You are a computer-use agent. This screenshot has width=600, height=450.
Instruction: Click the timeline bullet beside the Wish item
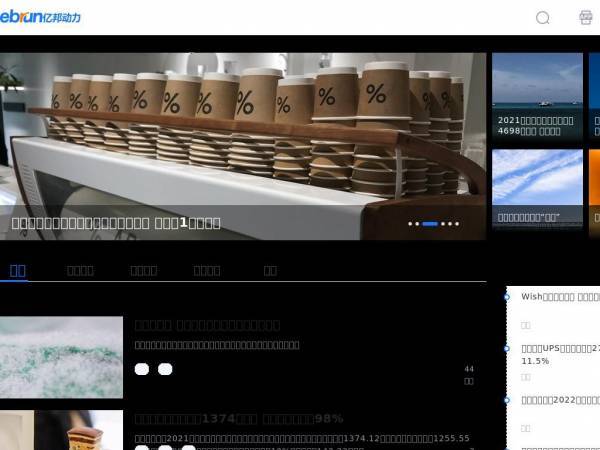click(507, 297)
